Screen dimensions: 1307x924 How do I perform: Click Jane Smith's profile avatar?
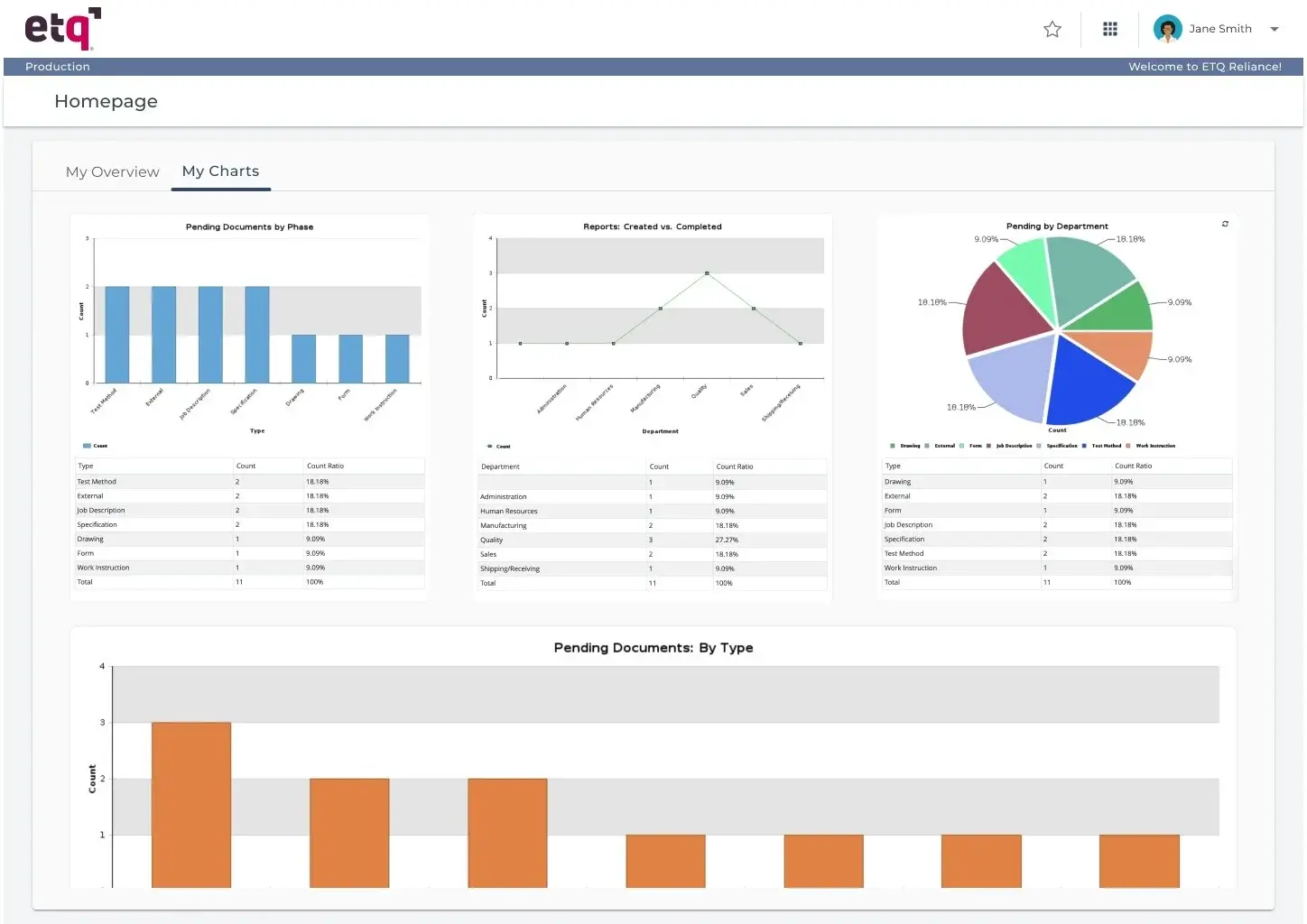tap(1167, 28)
